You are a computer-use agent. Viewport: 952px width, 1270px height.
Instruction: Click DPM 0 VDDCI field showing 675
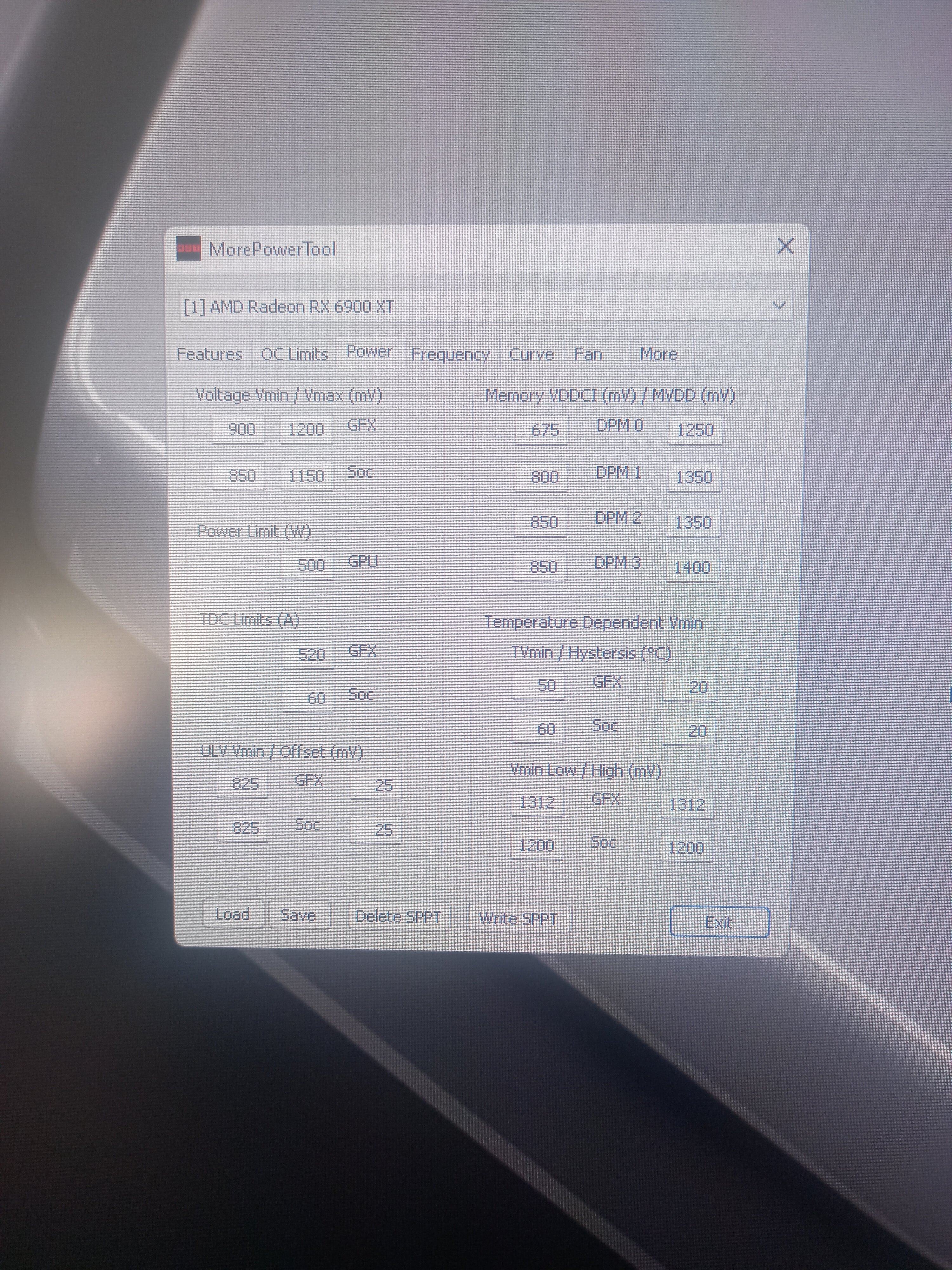tap(542, 430)
